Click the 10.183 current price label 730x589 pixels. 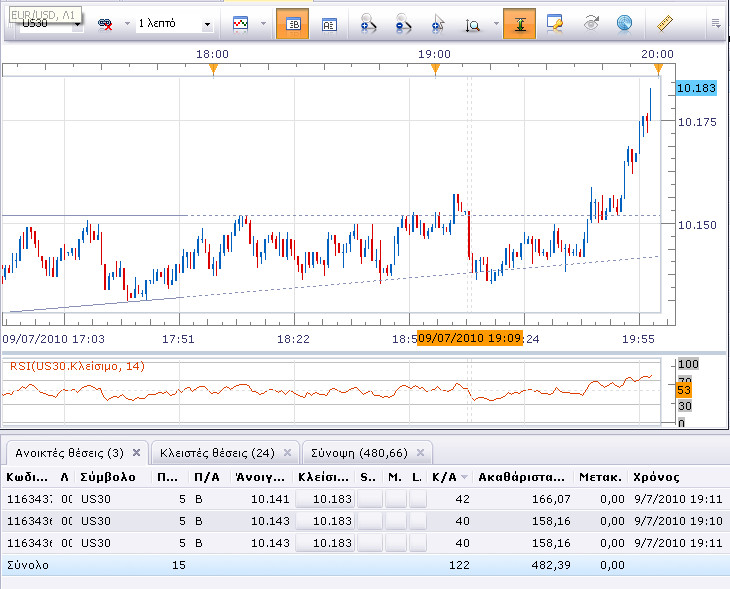point(696,88)
